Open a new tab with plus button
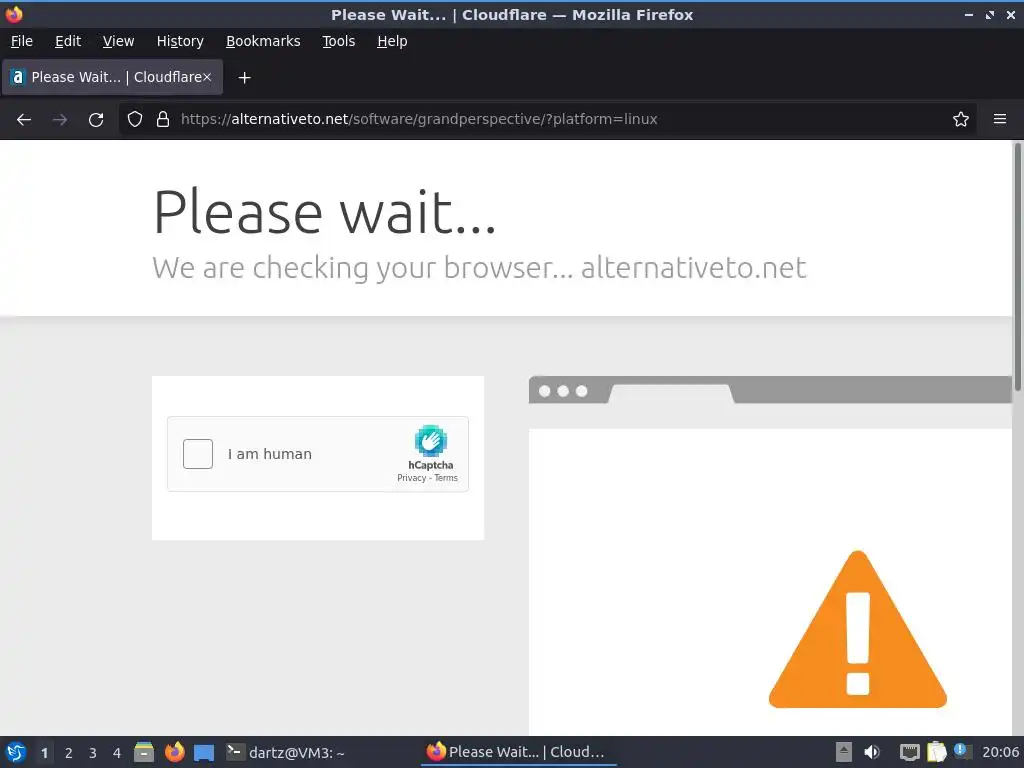 click(244, 78)
